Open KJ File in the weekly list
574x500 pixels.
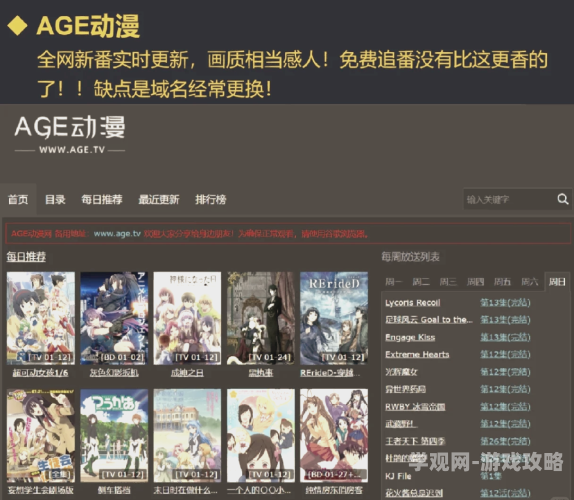pyautogui.click(x=398, y=476)
